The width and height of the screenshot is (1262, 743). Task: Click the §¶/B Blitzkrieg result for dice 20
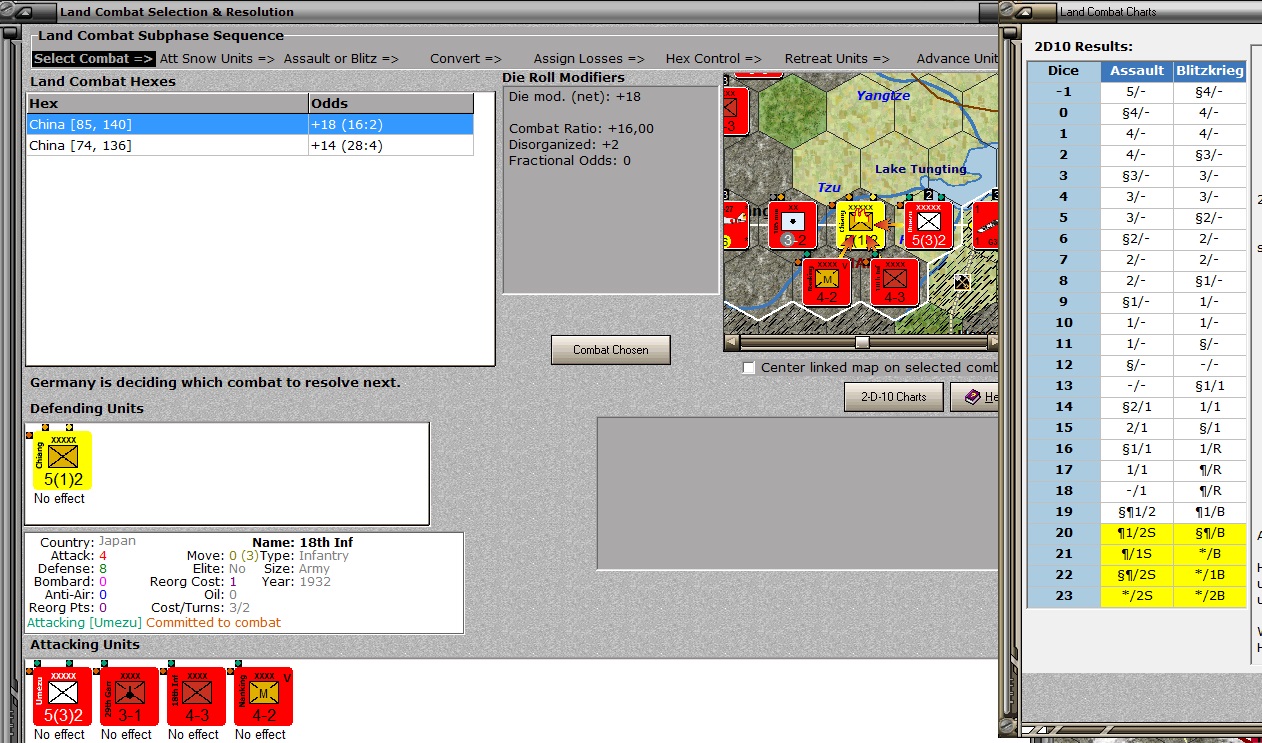point(1210,533)
